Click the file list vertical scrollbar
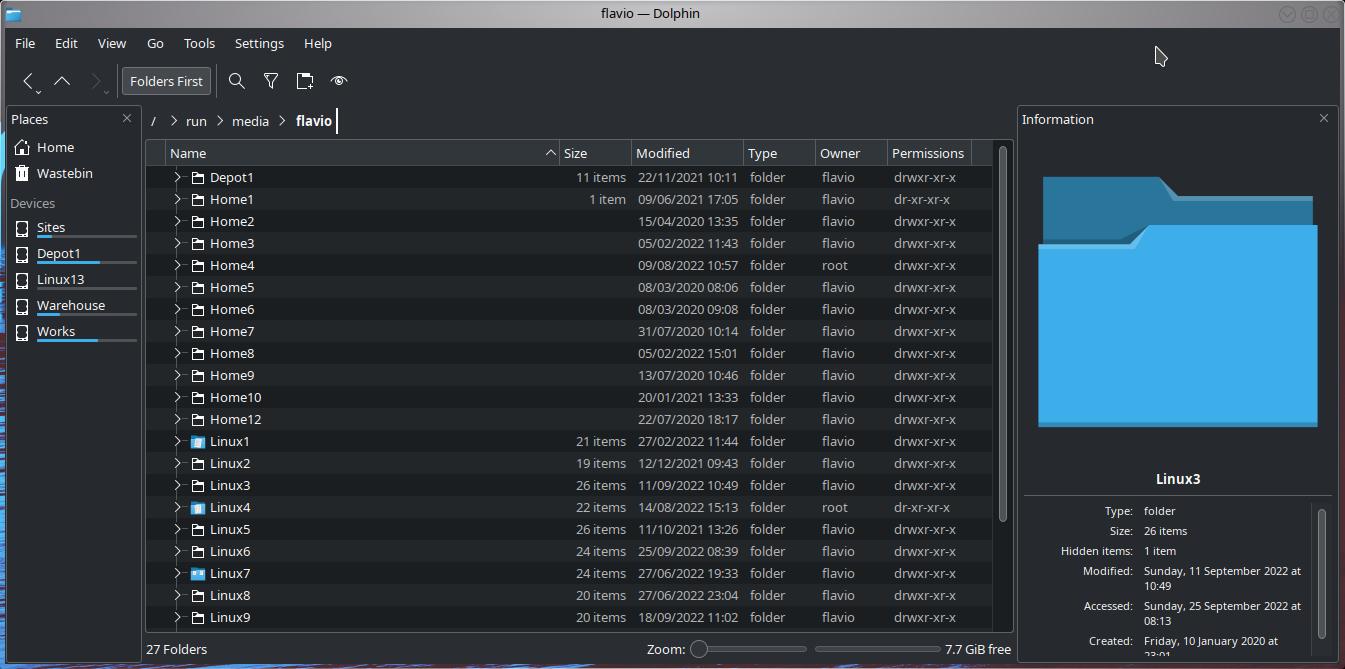 click(x=1003, y=333)
